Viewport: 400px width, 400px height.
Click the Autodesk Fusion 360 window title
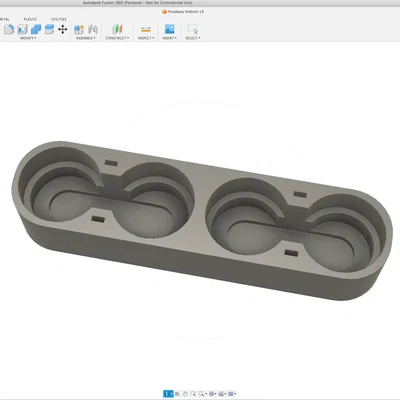[x=138, y=3]
